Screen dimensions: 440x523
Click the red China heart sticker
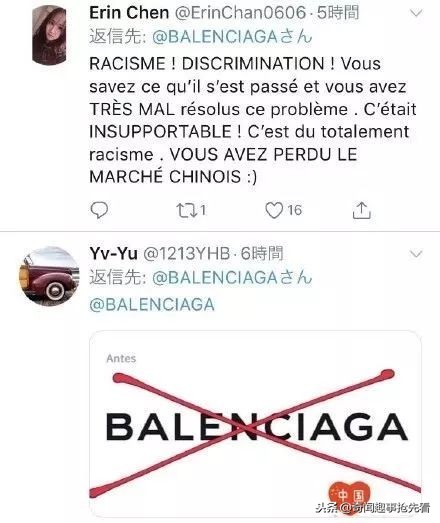[x=350, y=495]
